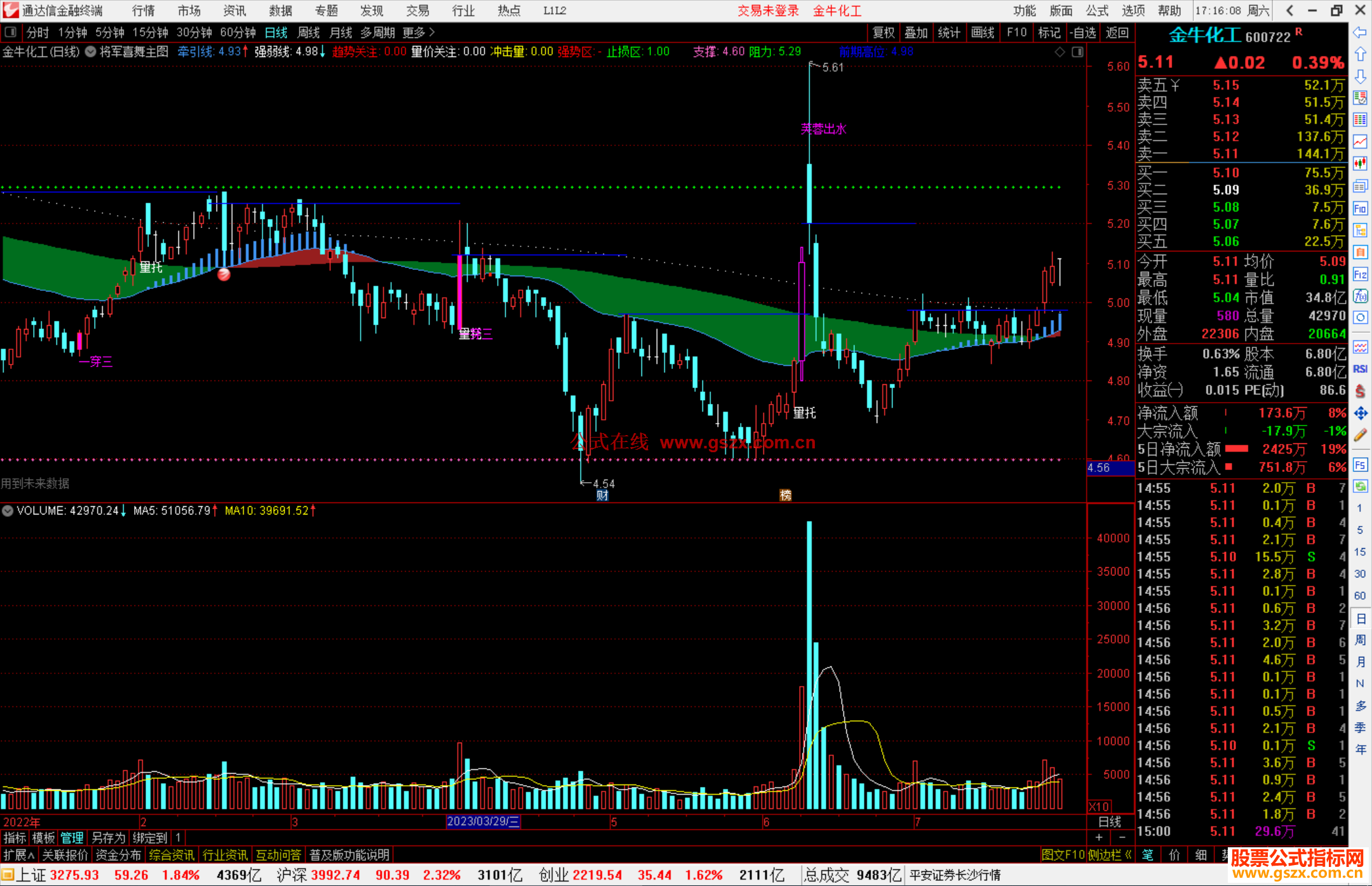Open the 公式 menu in top bar

click(x=1097, y=11)
